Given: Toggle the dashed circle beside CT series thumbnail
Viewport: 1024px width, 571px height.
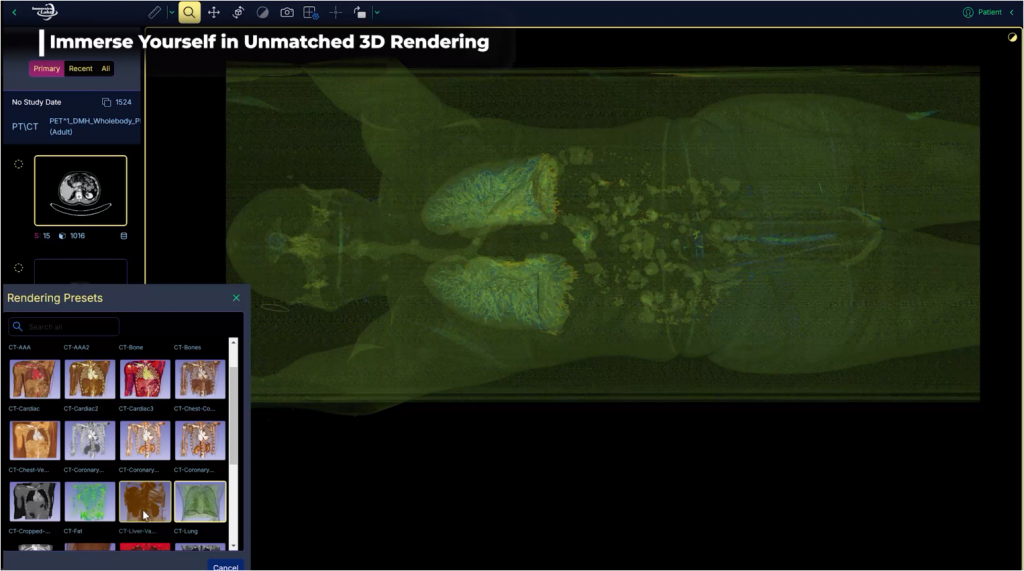Looking at the screenshot, I should [x=18, y=164].
